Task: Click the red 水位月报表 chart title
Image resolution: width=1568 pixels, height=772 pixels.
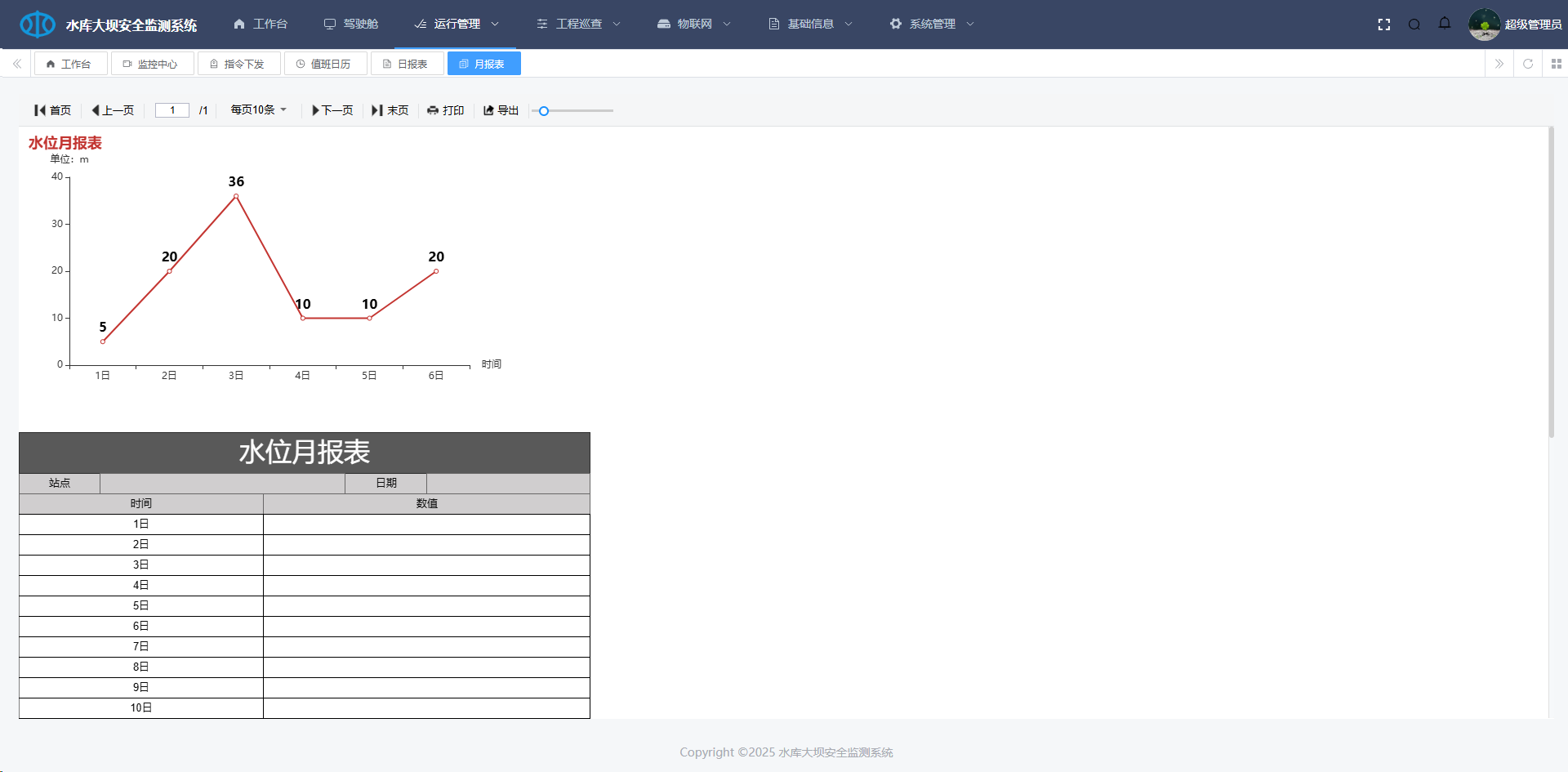Action: pos(65,143)
